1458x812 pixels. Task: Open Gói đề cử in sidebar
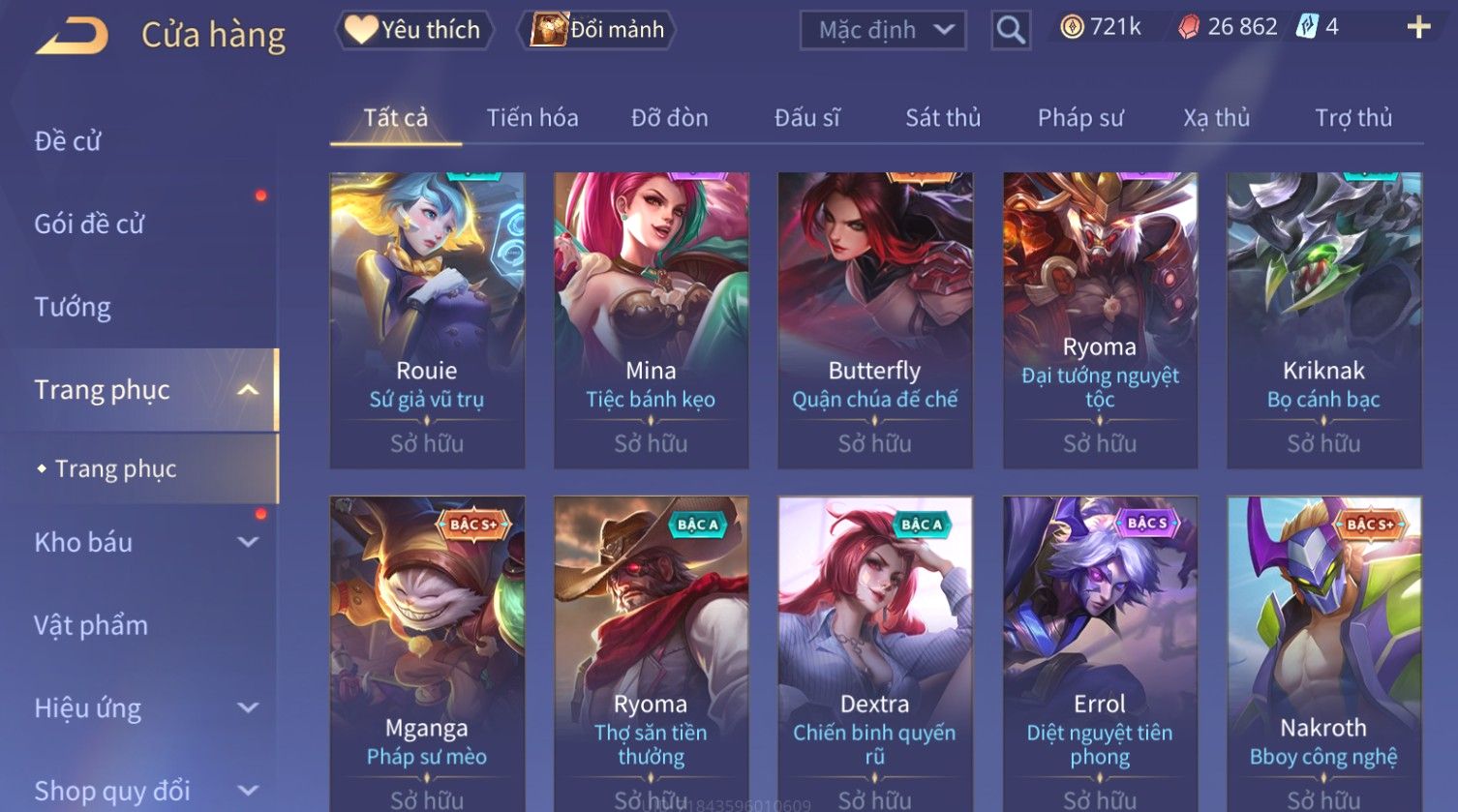click(x=89, y=224)
